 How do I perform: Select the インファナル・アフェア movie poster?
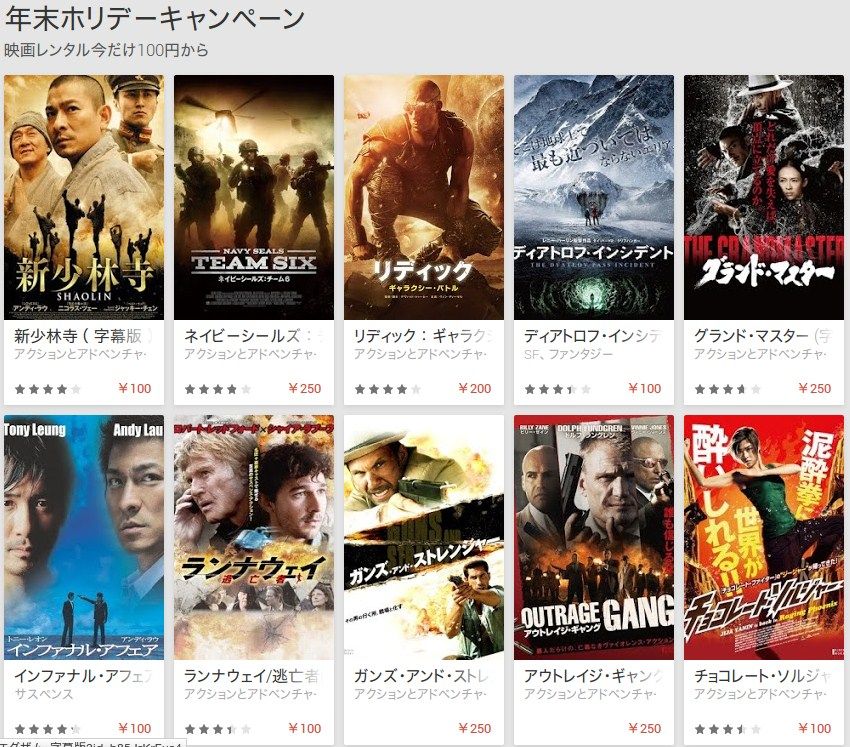click(84, 537)
